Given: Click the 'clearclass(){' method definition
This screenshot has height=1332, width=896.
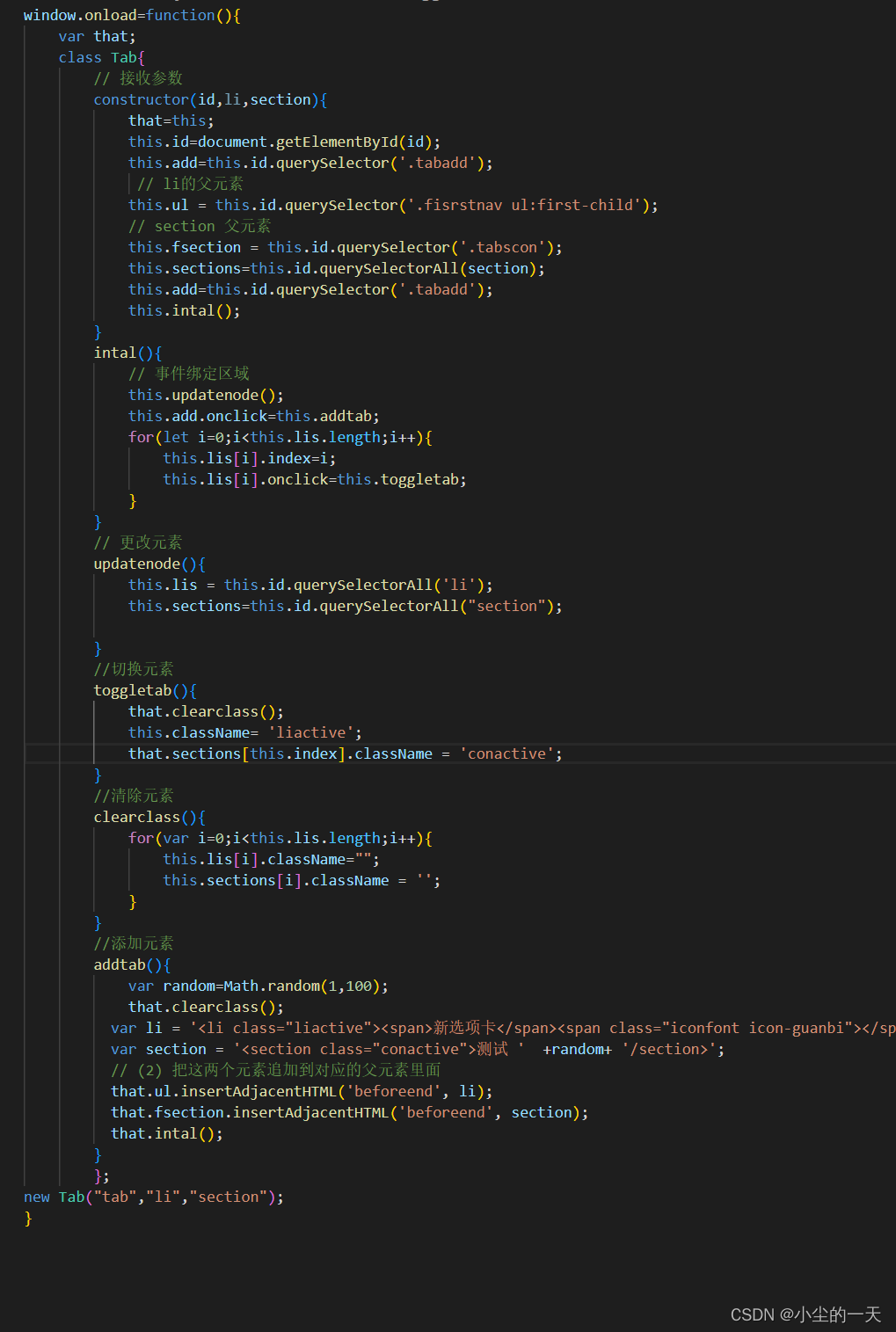Looking at the screenshot, I should pos(149,817).
